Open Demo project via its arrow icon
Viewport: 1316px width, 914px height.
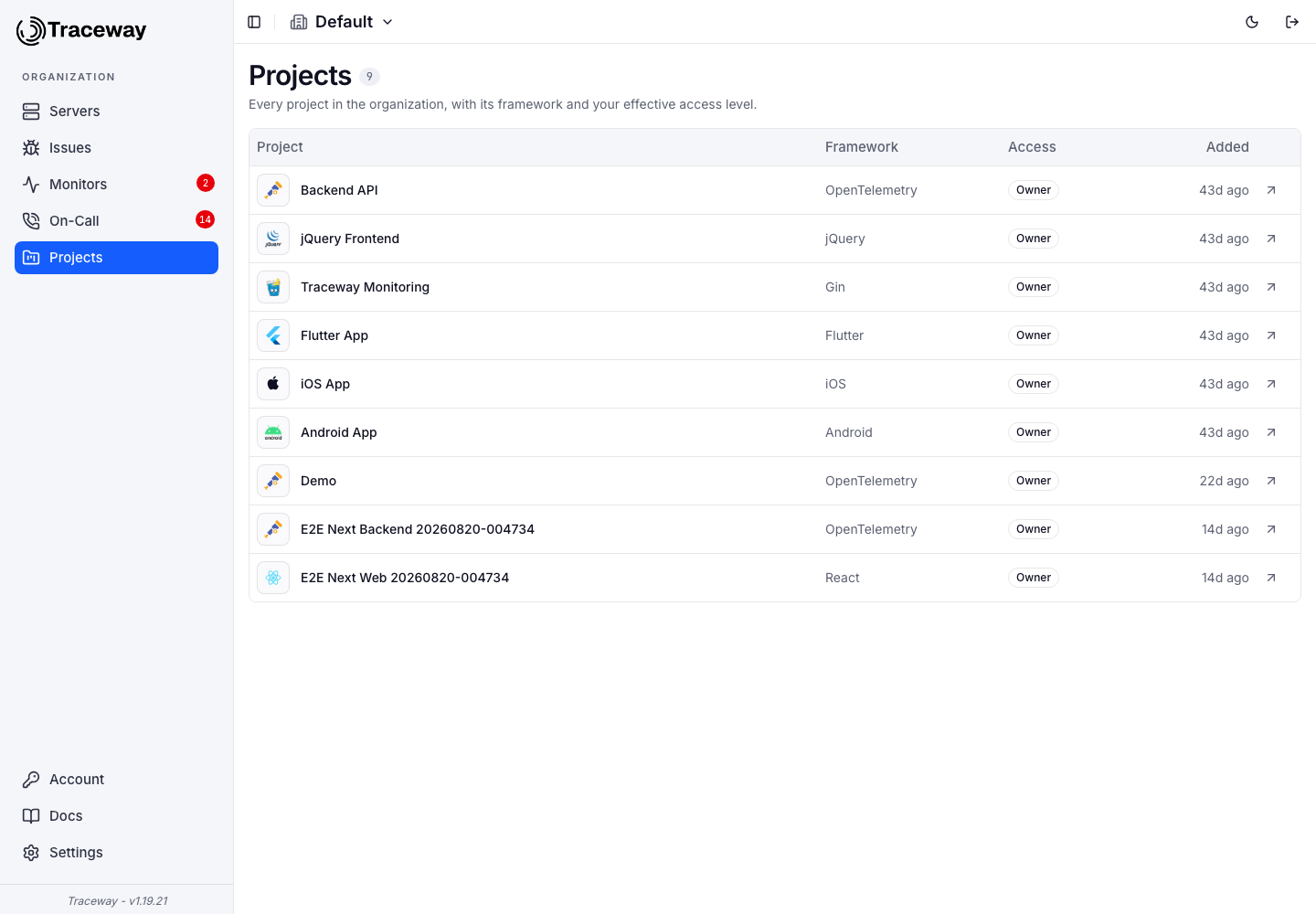click(x=1271, y=481)
